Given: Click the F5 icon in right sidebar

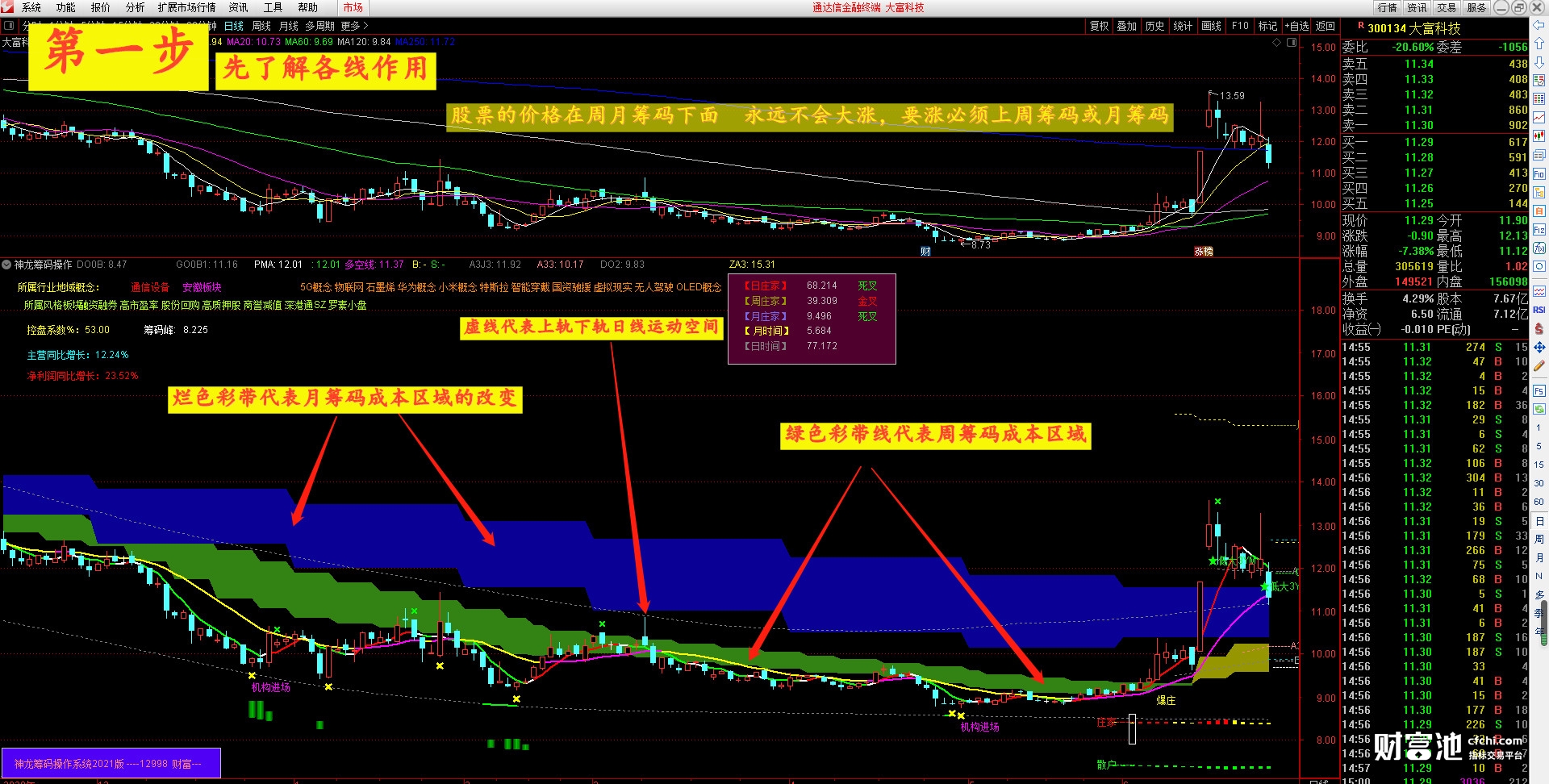Looking at the screenshot, I should tap(1539, 390).
